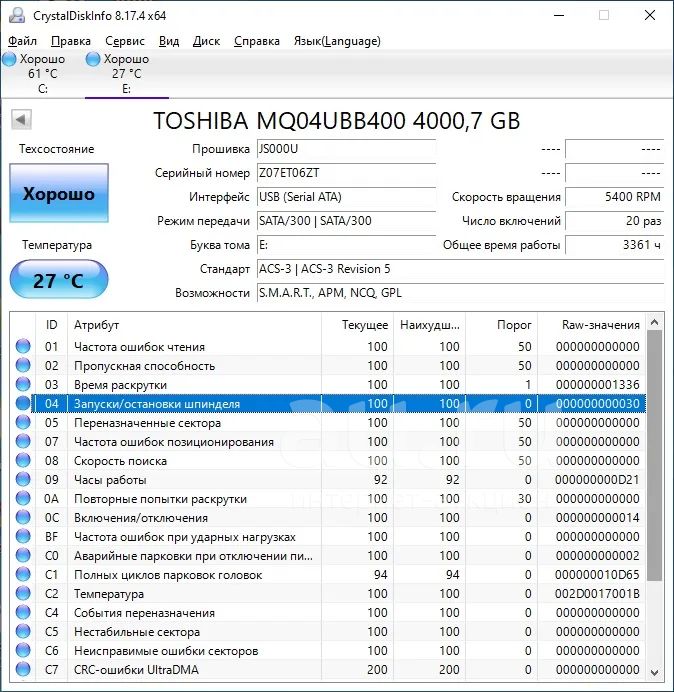Click status orb for attribute 0C row
The image size is (674, 692).
click(23, 517)
